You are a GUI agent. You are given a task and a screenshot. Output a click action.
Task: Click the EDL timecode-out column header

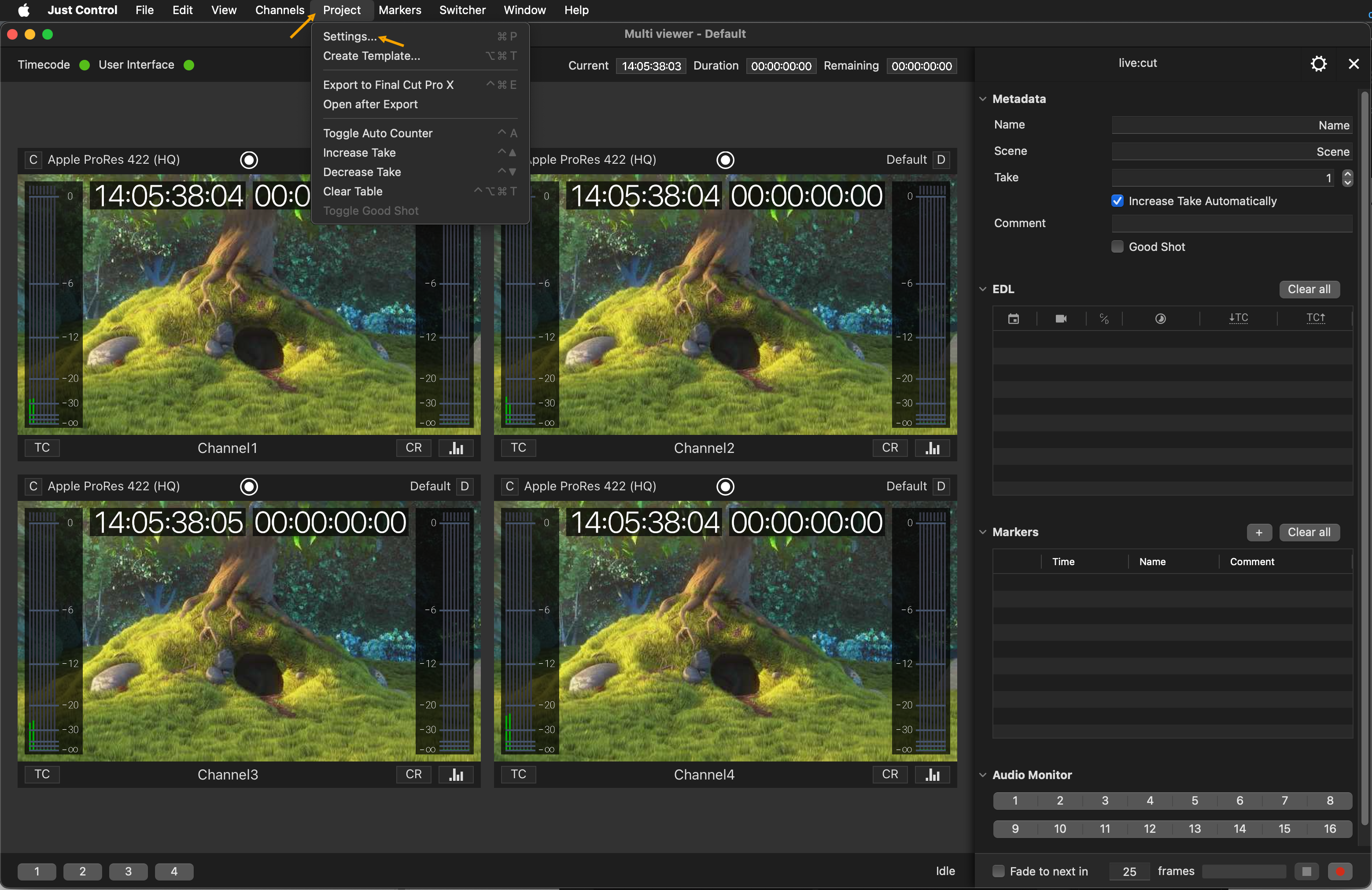click(x=1316, y=318)
